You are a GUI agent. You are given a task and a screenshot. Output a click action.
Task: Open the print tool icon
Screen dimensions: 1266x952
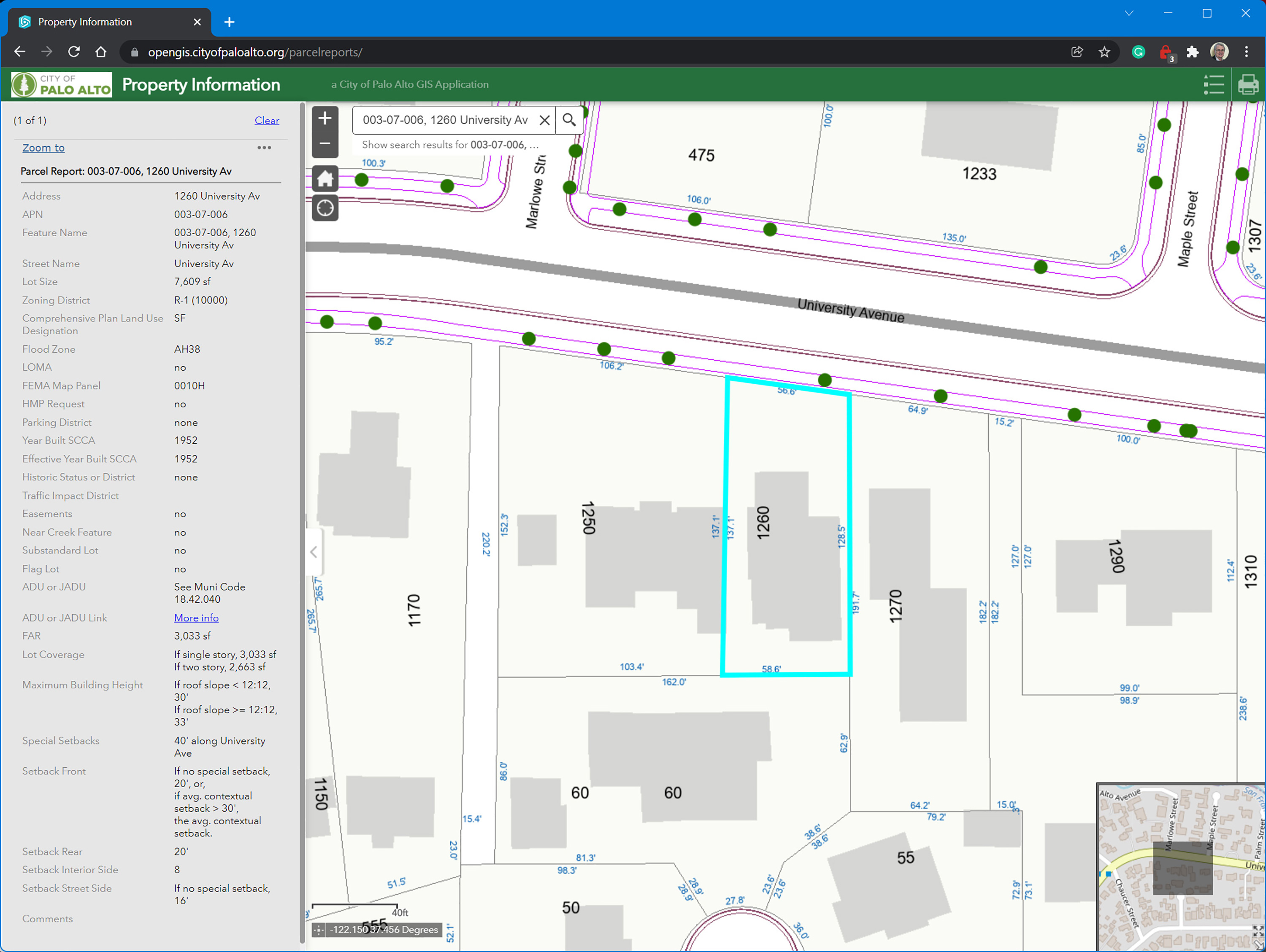1248,85
